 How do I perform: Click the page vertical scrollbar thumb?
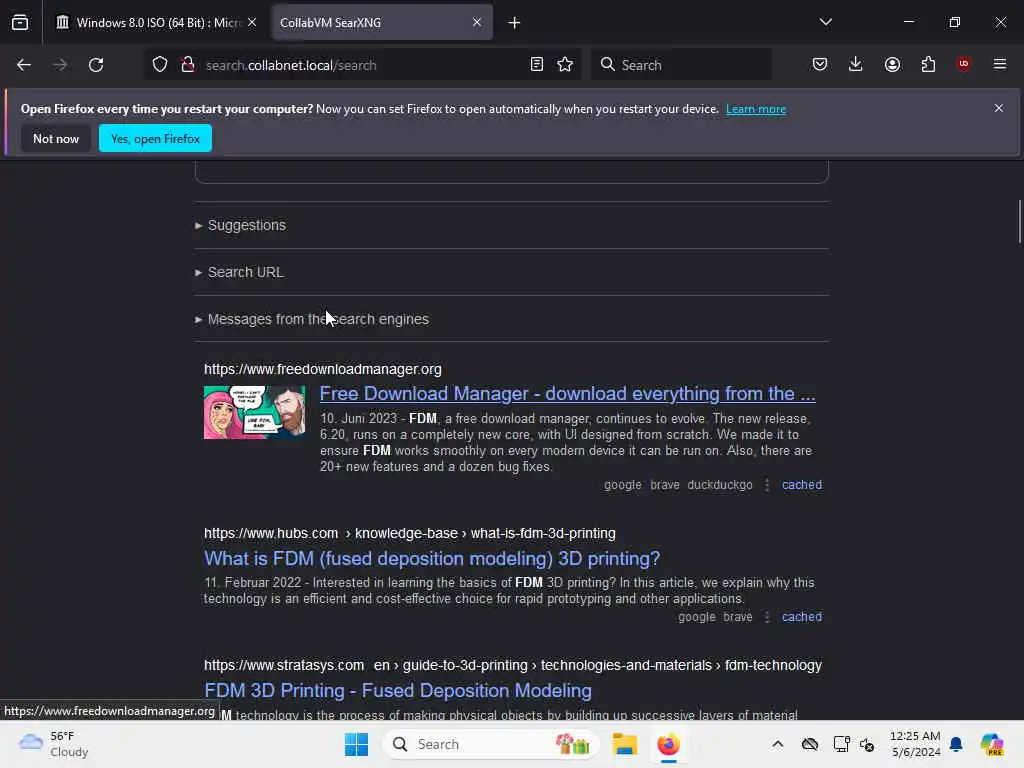point(1019,222)
